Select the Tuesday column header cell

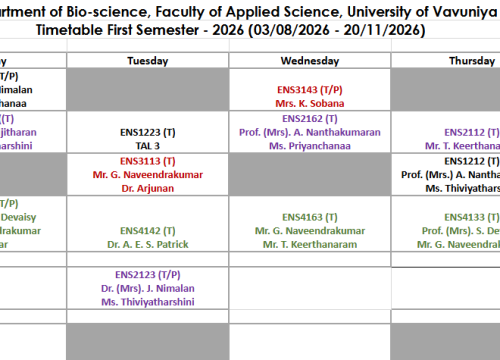(x=148, y=61)
